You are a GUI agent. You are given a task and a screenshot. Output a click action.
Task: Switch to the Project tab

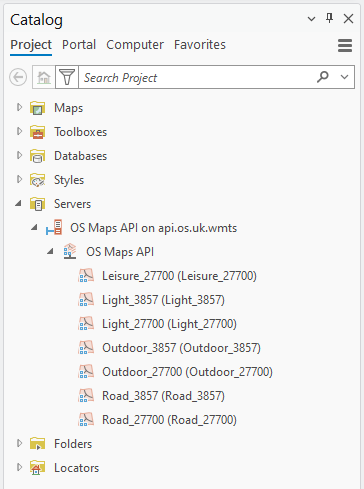pyautogui.click(x=31, y=45)
